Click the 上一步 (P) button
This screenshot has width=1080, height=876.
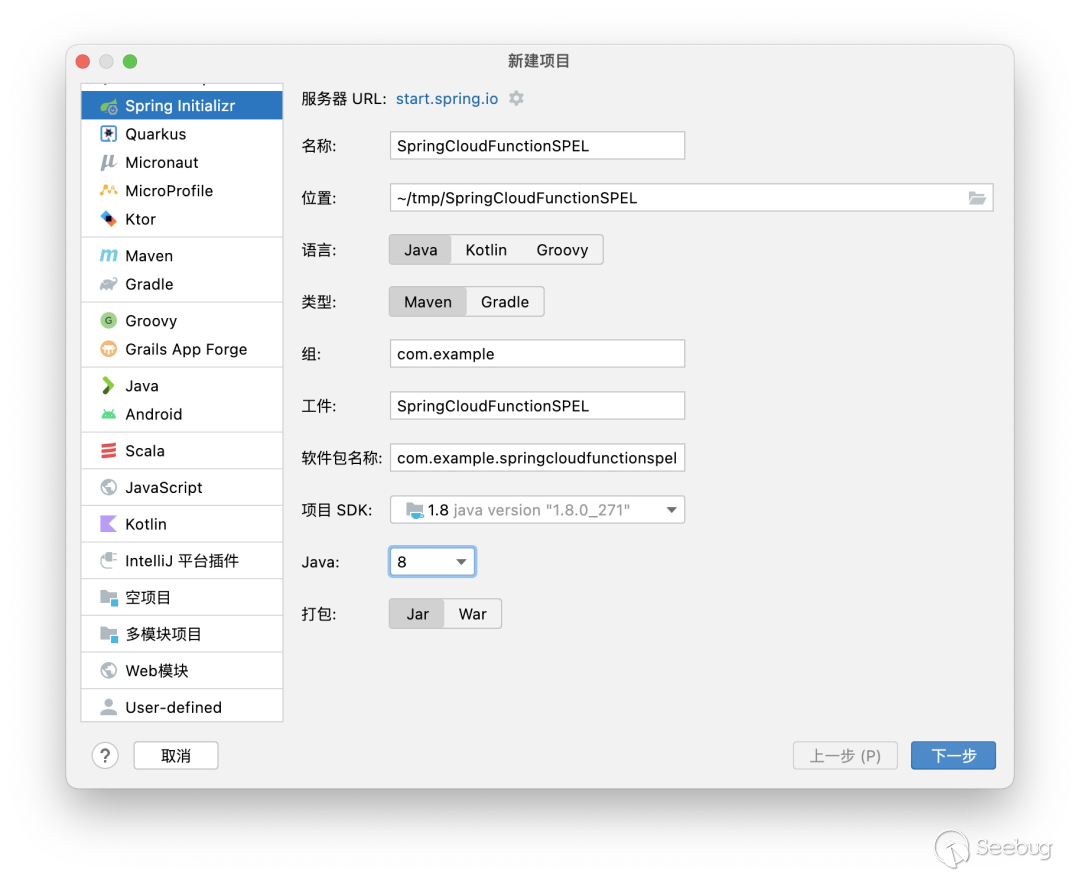tap(845, 755)
